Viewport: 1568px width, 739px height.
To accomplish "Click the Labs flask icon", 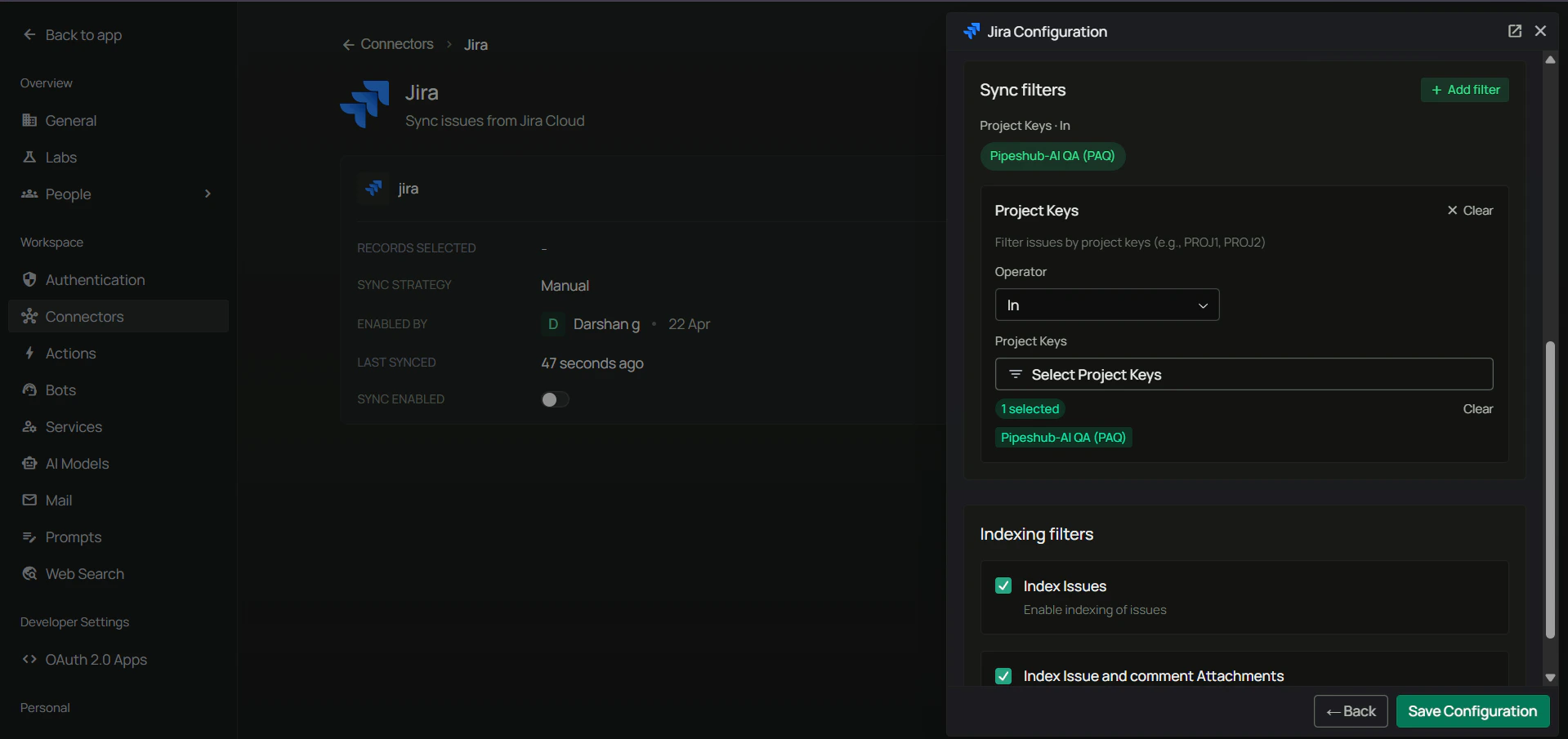I will tap(29, 157).
